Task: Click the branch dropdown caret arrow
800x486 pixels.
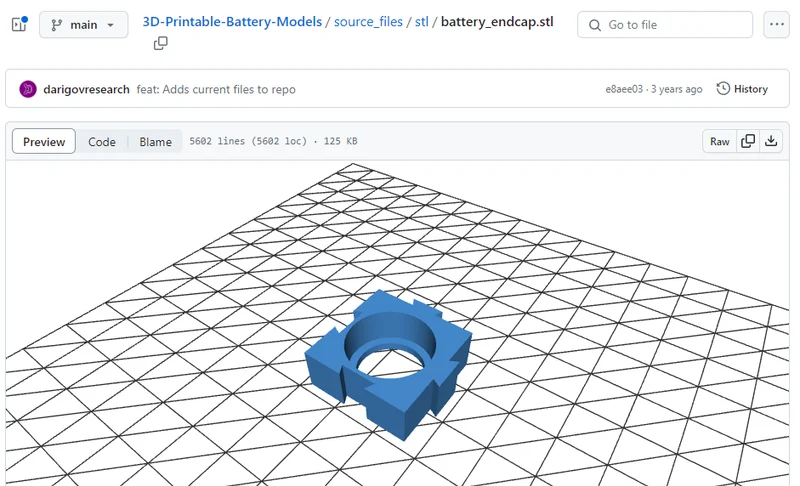Action: 110,25
